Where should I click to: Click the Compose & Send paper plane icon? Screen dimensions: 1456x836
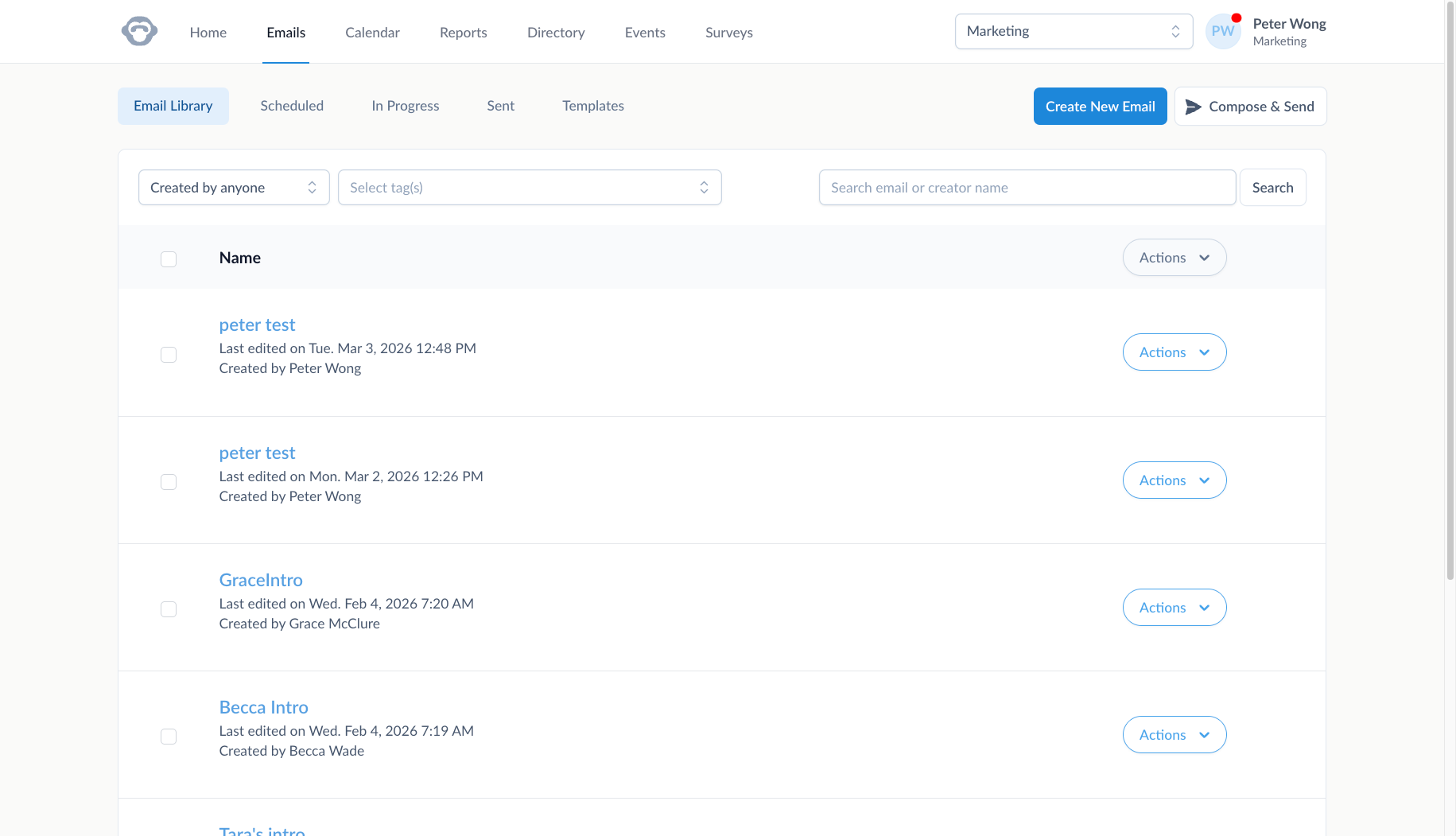coord(1193,107)
